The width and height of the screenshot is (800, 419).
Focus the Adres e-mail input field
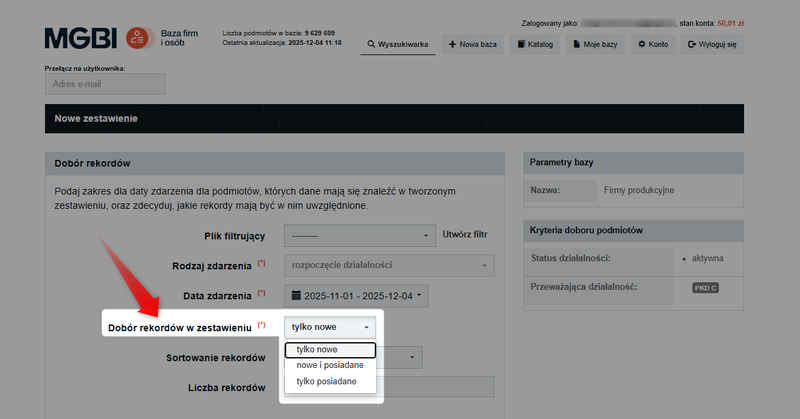[x=105, y=84]
